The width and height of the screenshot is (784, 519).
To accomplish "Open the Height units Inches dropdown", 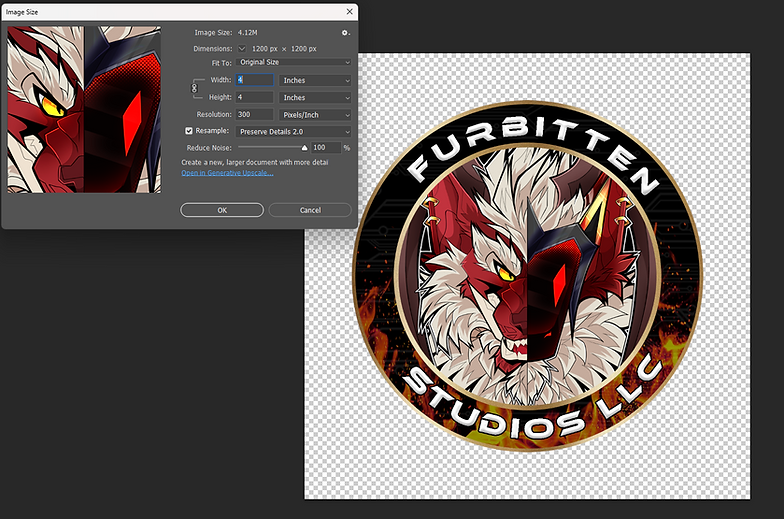I will [315, 98].
